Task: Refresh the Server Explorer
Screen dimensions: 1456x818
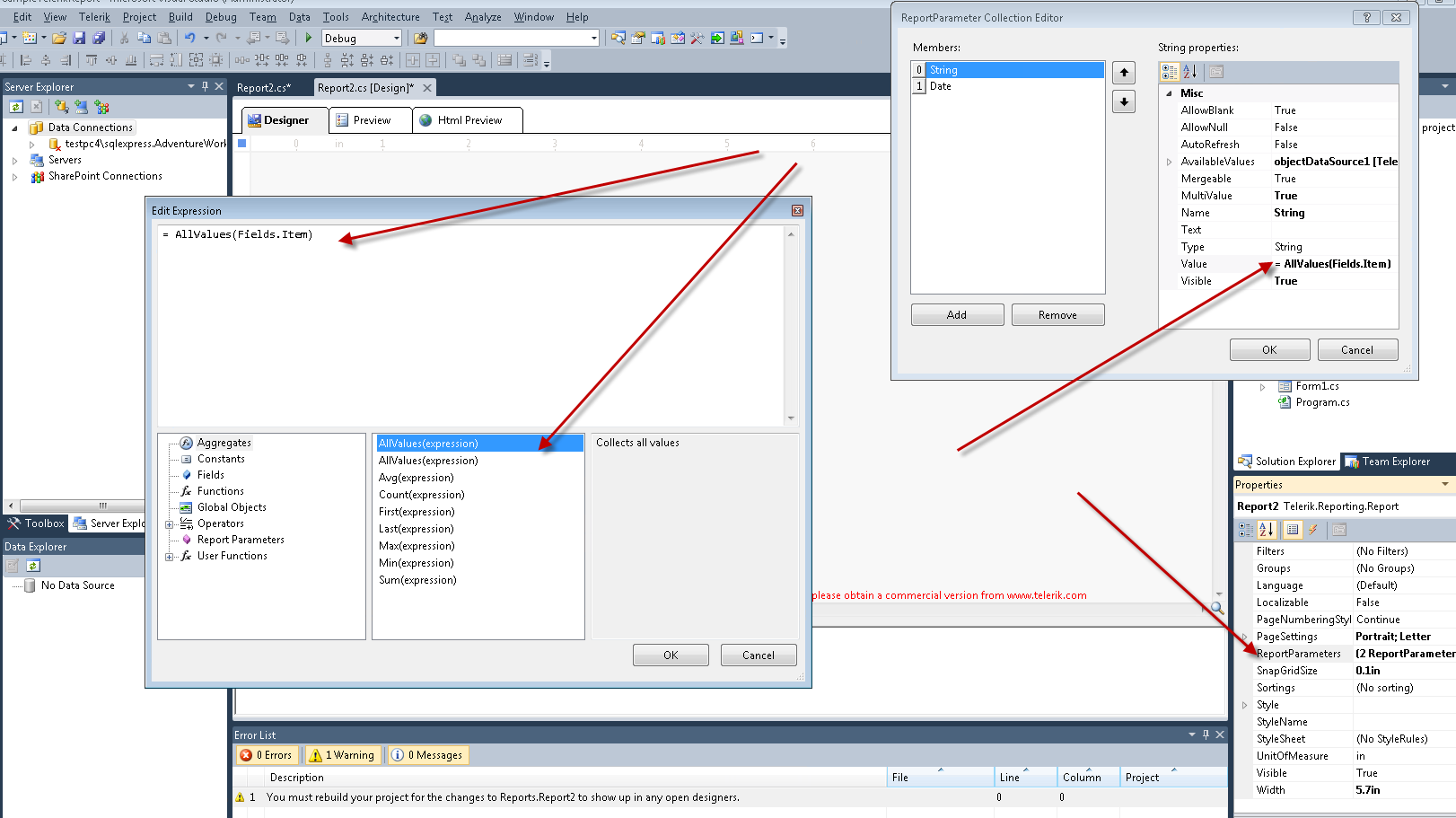Action: 16,107
